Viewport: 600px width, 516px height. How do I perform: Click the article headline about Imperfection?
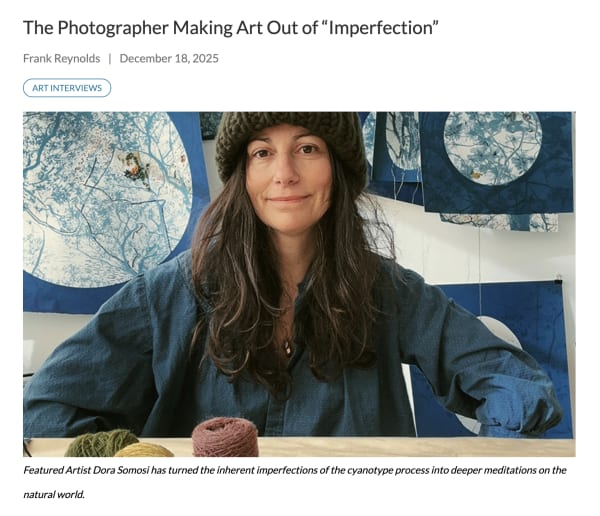231,28
